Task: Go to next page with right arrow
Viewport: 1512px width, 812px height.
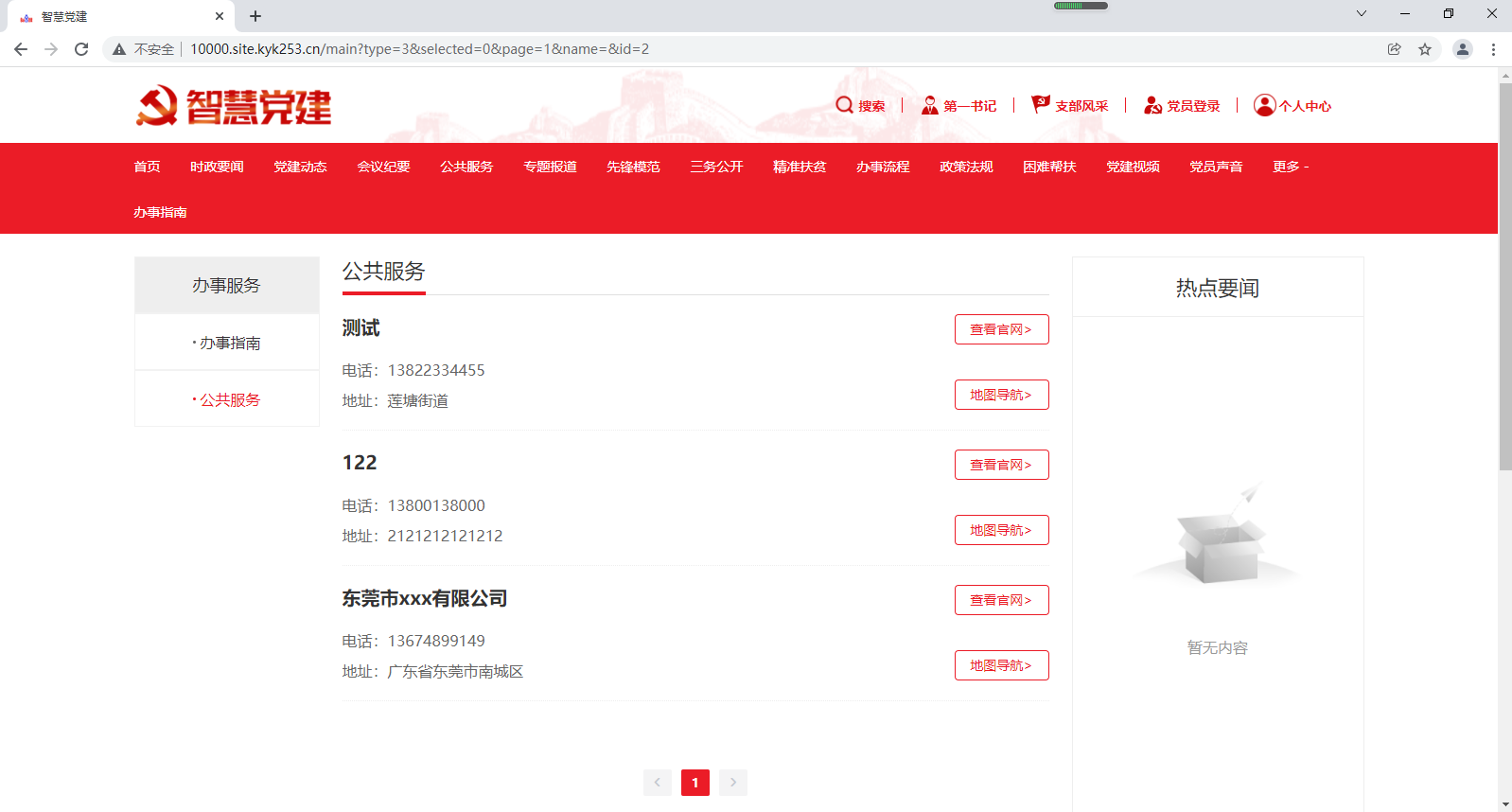Action: point(733,783)
